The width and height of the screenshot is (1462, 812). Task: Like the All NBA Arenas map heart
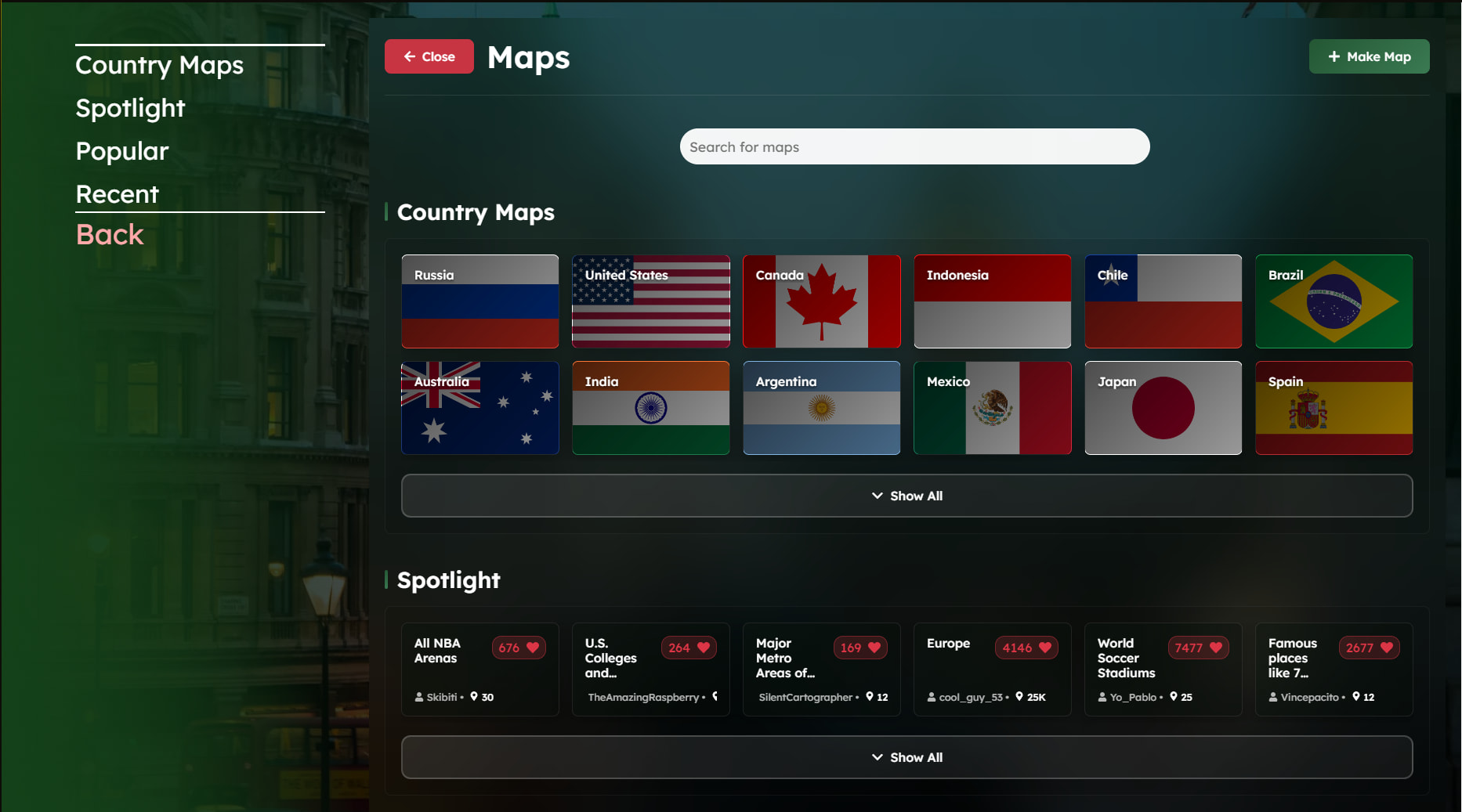point(533,648)
